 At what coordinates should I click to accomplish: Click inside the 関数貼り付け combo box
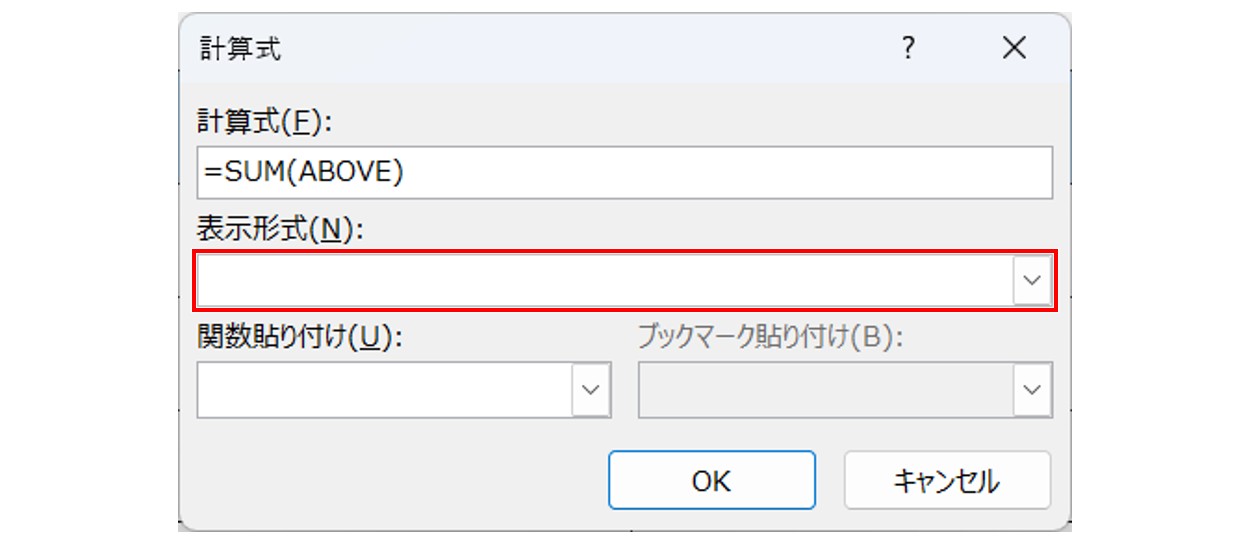pyautogui.click(x=385, y=389)
